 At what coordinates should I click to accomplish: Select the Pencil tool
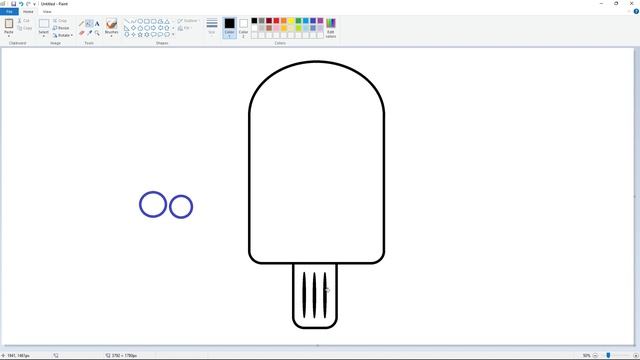(81, 24)
